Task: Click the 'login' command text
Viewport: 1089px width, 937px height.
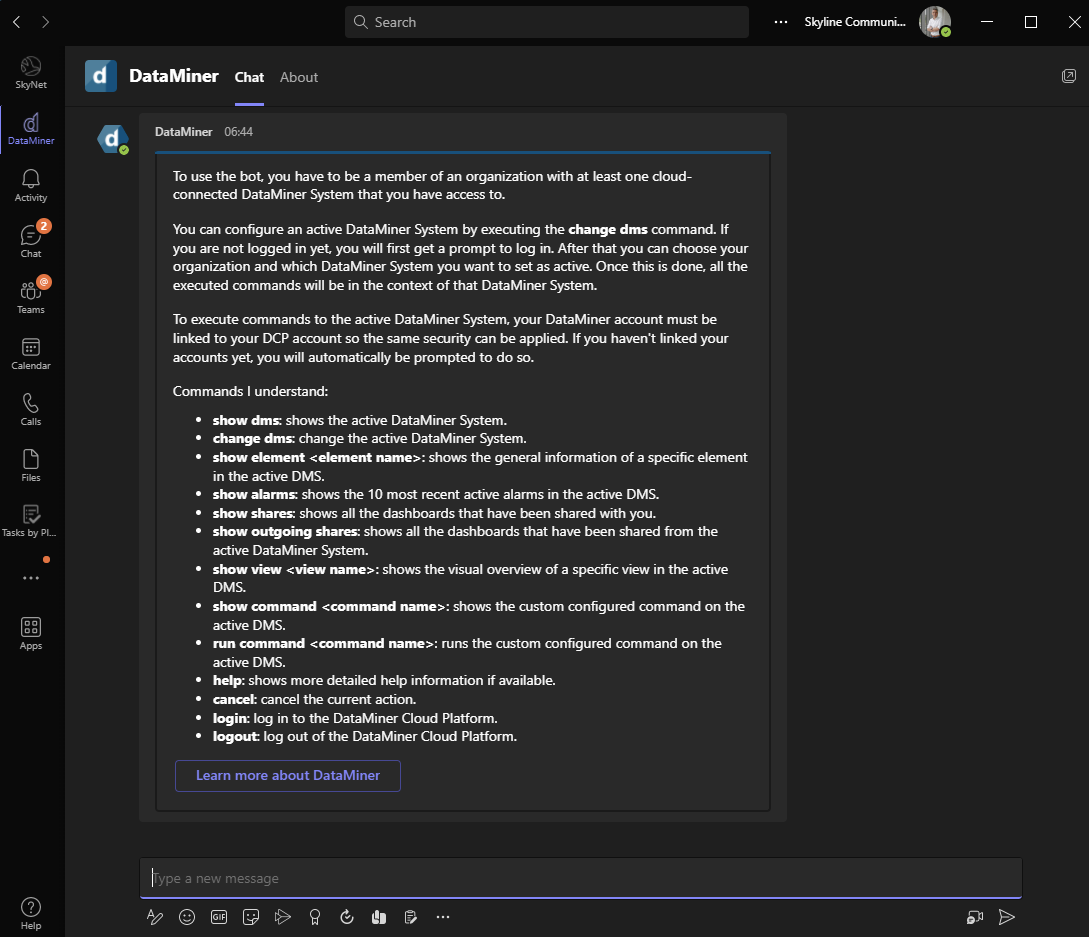Action: click(x=231, y=718)
